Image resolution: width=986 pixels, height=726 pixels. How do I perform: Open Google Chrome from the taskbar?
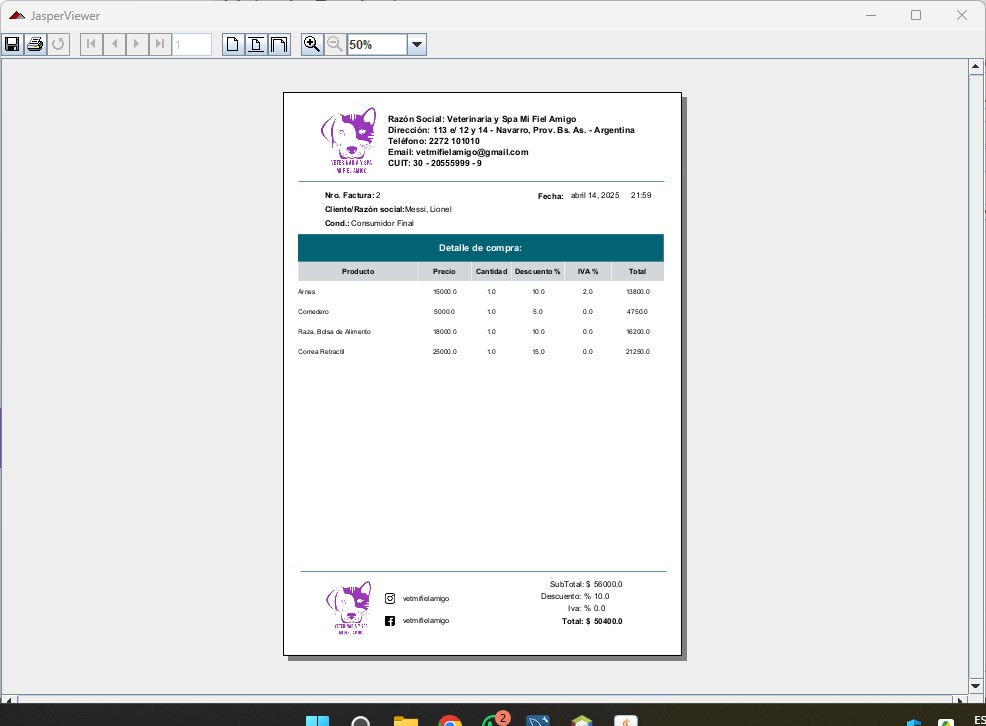(x=450, y=720)
